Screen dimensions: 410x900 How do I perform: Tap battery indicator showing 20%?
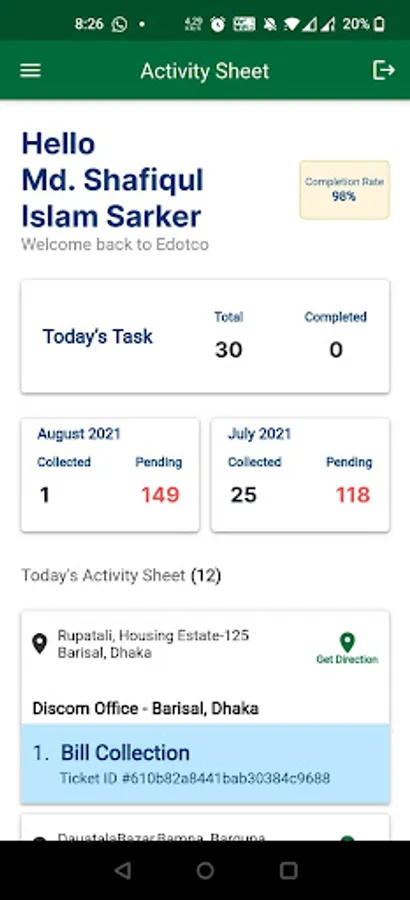[x=364, y=24]
